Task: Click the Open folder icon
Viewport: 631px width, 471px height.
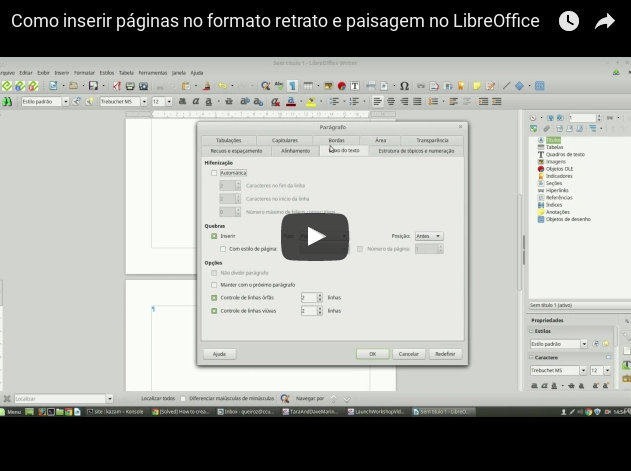Action: [73, 86]
